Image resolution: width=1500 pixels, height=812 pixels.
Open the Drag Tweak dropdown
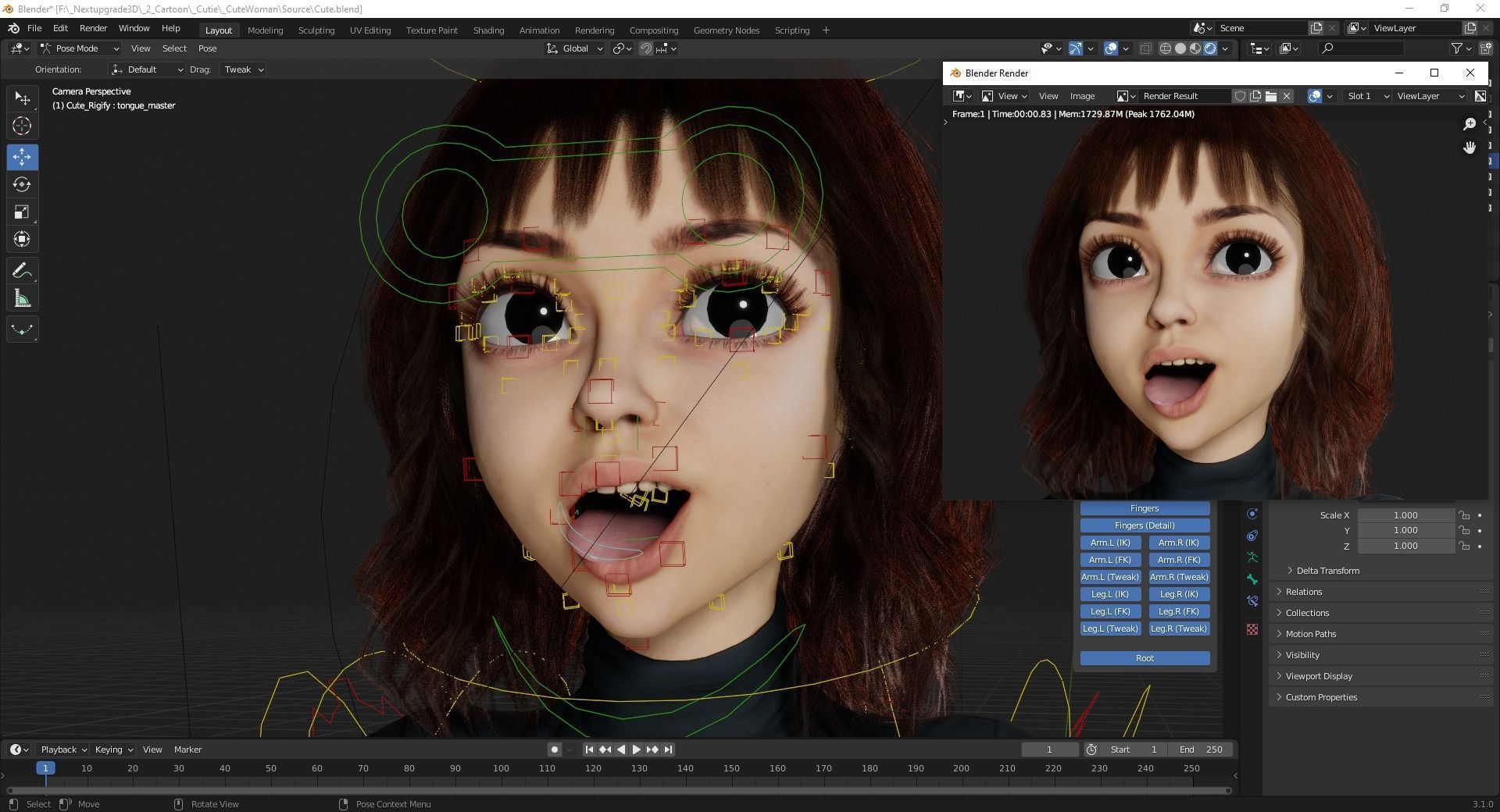[242, 69]
